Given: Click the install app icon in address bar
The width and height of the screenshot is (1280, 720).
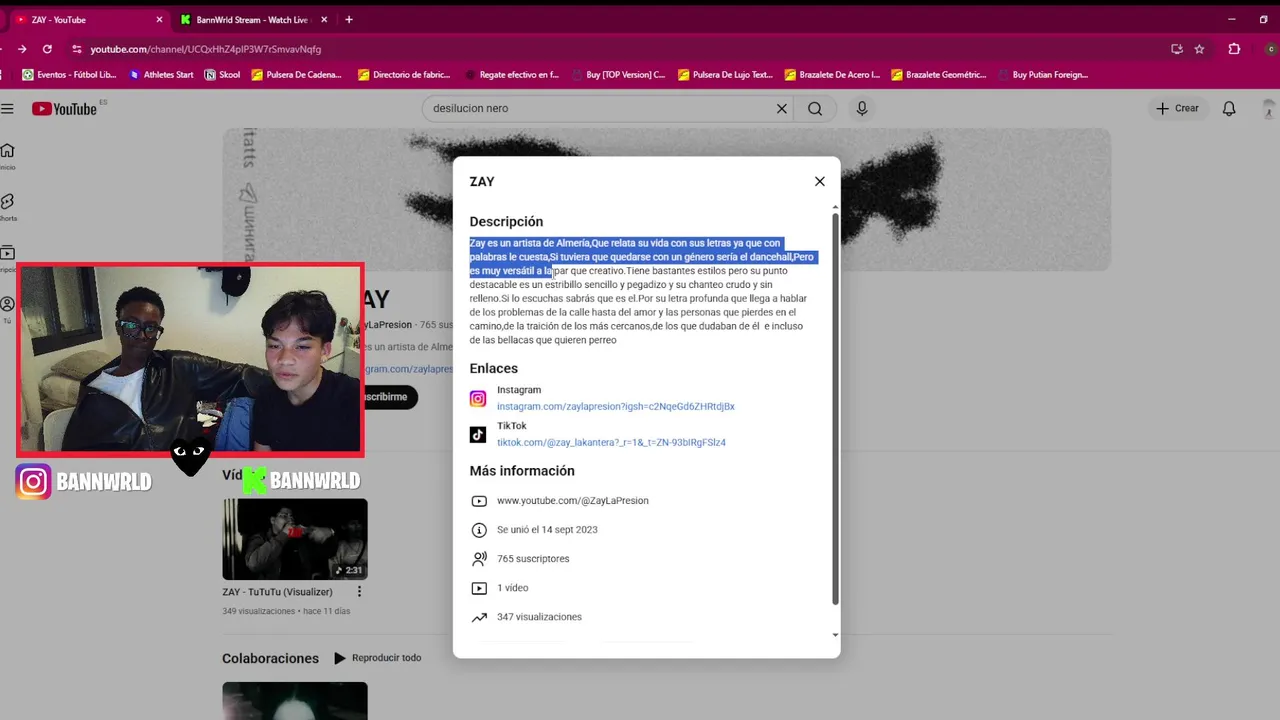Looking at the screenshot, I should 1177,49.
